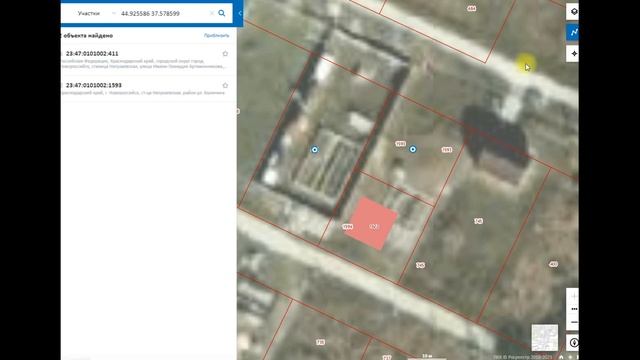Click parcel label 746 on map
Viewport: 640px width, 360px height.
(x=478, y=221)
